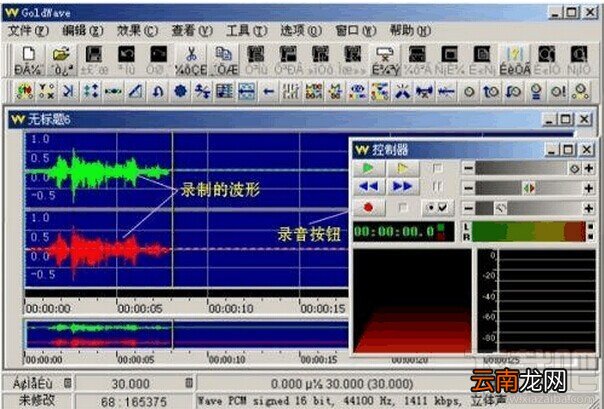
Task: Click the stop playback square button
Action: tap(437, 168)
